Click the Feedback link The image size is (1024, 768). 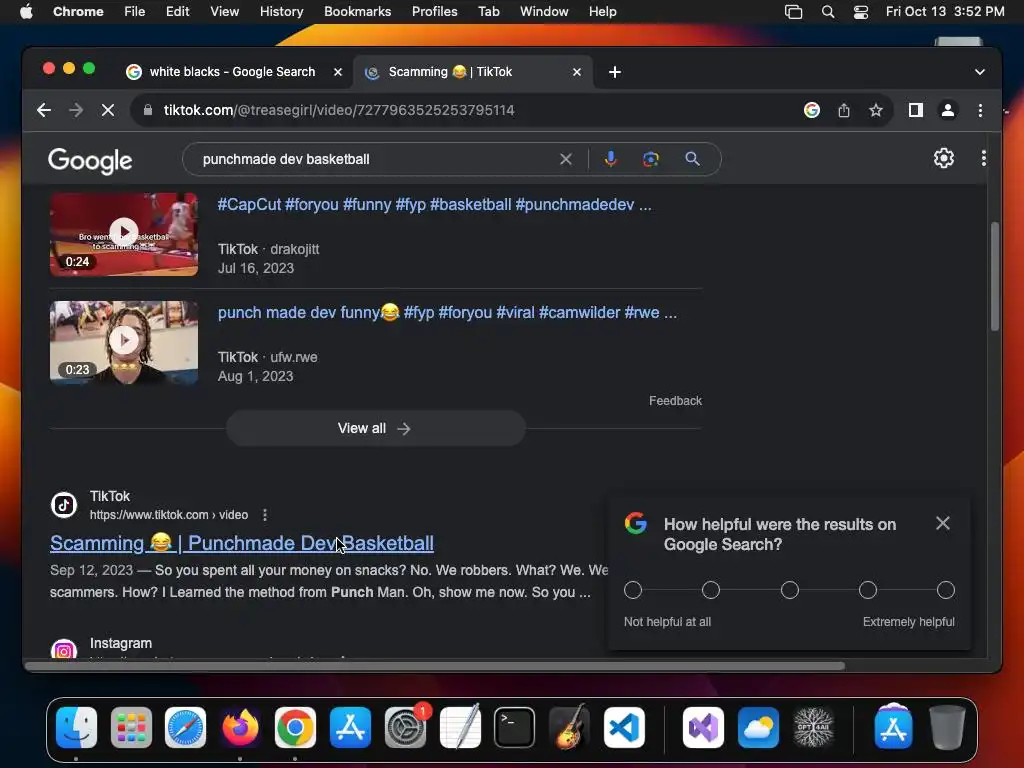coord(675,400)
